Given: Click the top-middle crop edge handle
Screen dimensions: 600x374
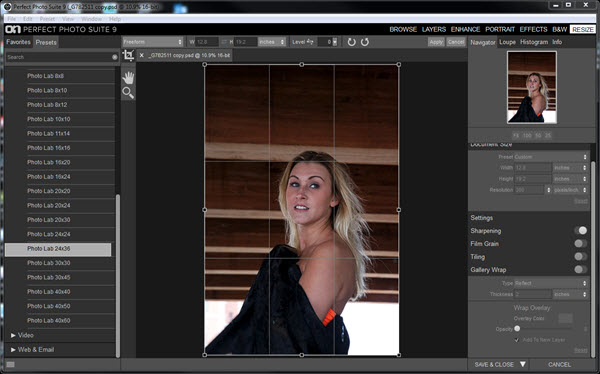Looking at the screenshot, I should pos(302,65).
